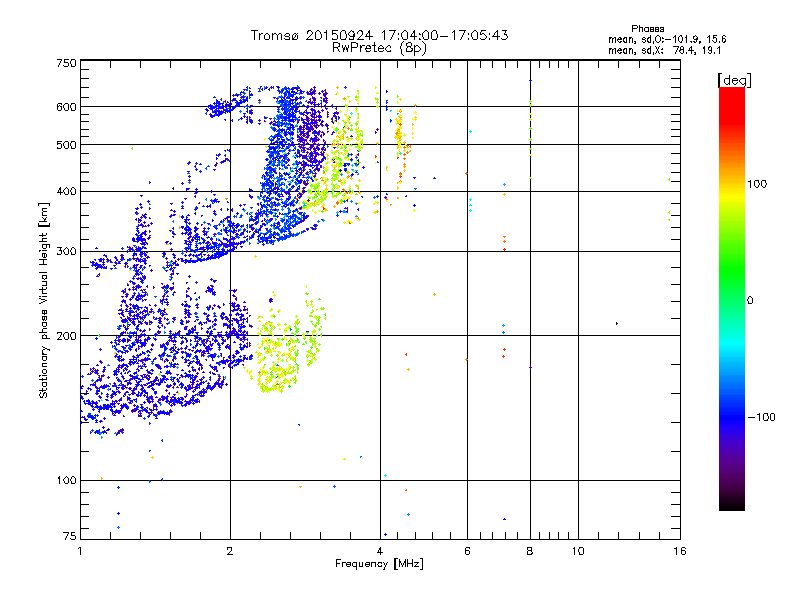Image resolution: width=800 pixels, height=600 pixels.
Task: Click the y-axis tick label 300
Action: (66, 252)
